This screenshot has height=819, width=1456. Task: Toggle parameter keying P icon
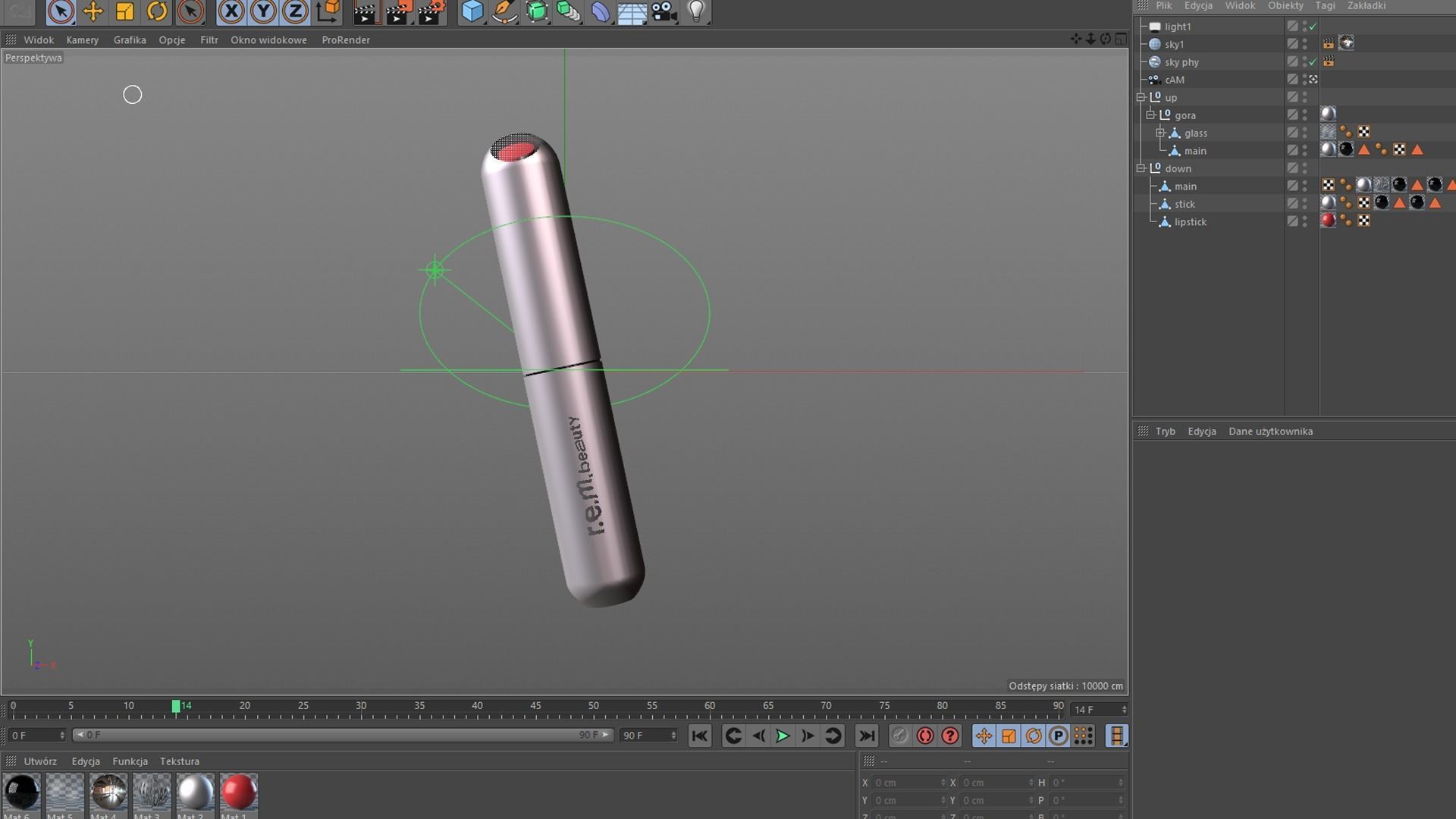[1058, 736]
